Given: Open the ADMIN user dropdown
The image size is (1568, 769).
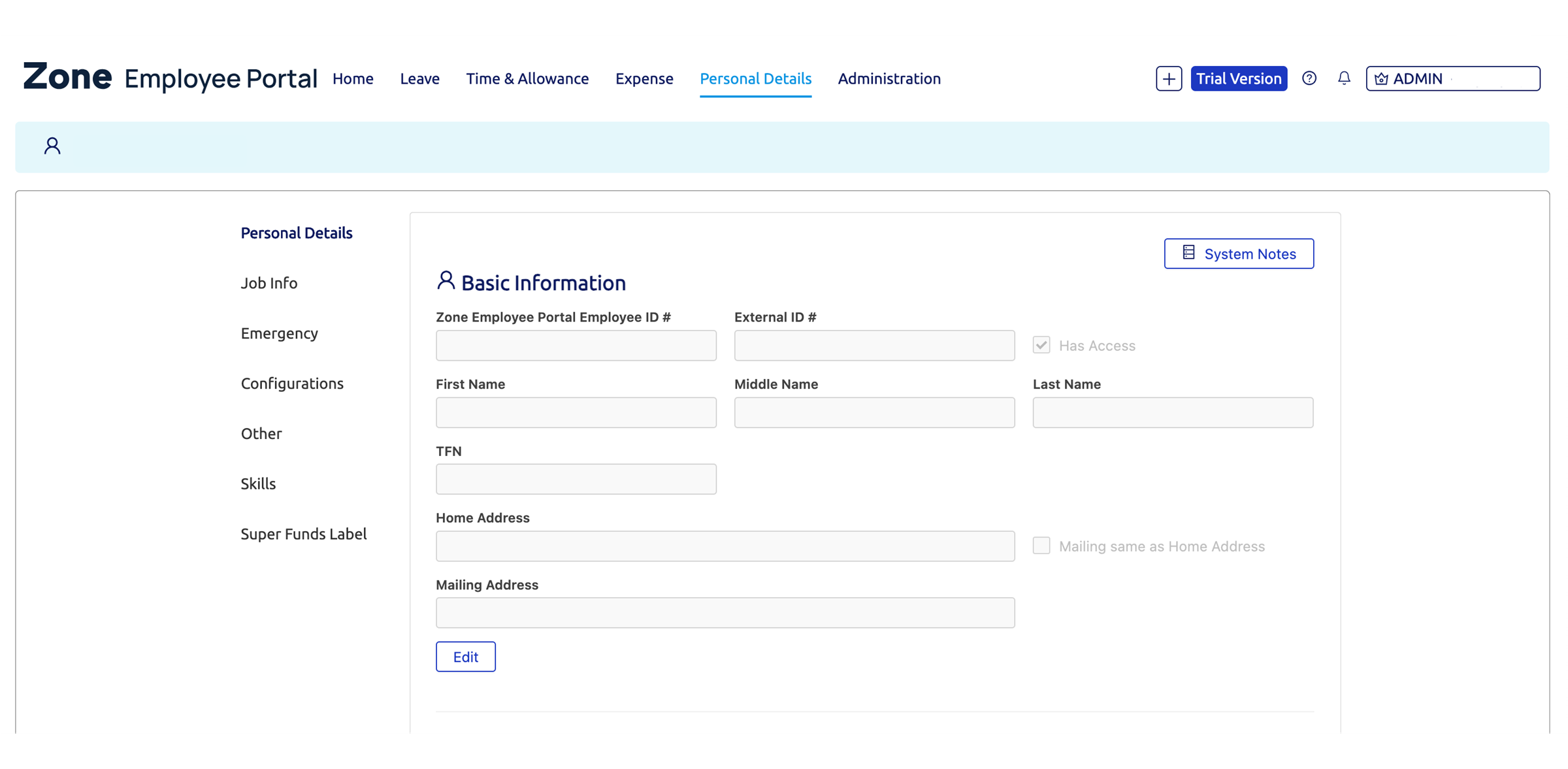Looking at the screenshot, I should coord(1452,78).
